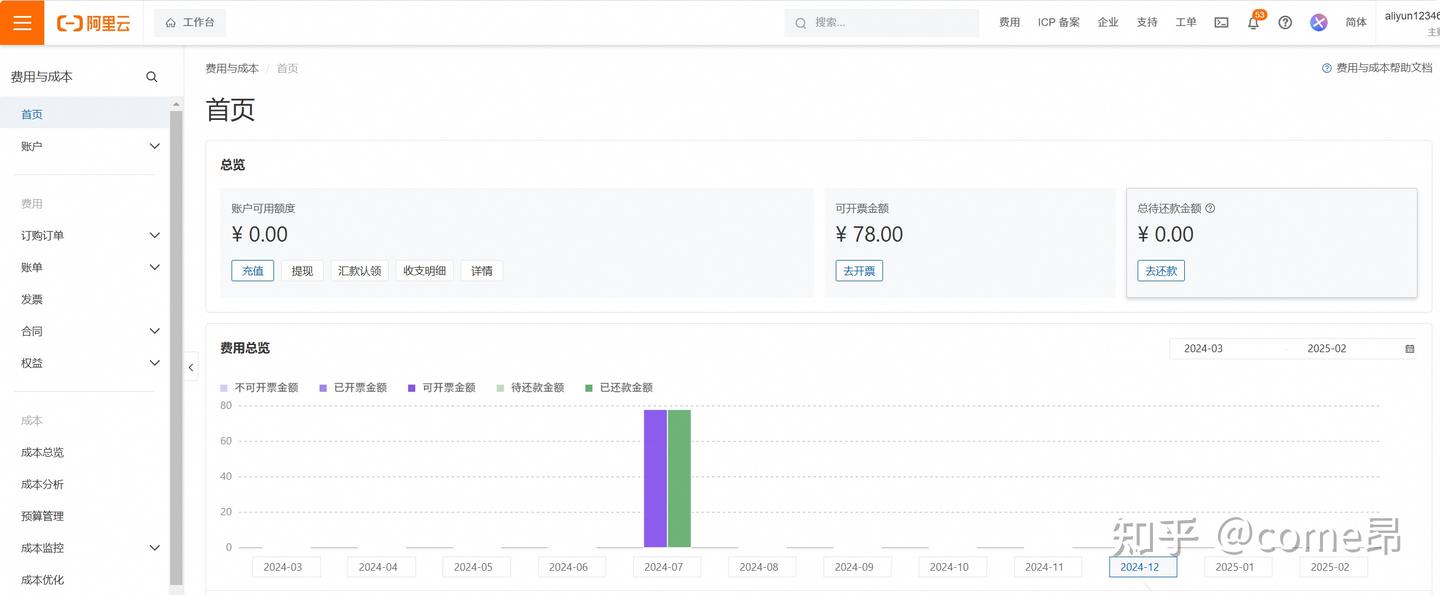Click the 收支明细 button
Image resolution: width=1440 pixels, height=595 pixels.
pyautogui.click(x=425, y=271)
